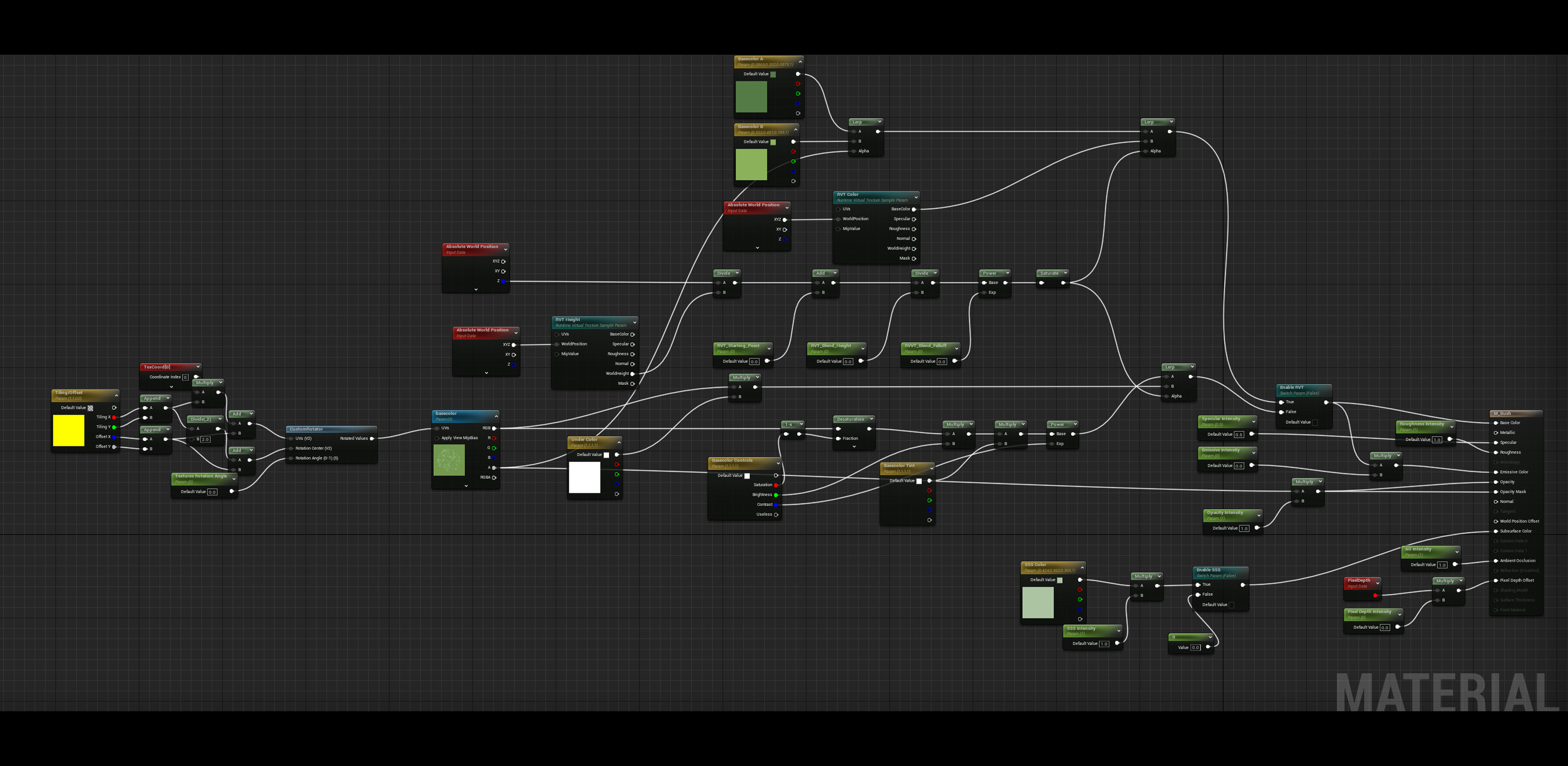1568x766 pixels.
Task: Click the Normal input pin on M_Bush
Action: pyautogui.click(x=1496, y=502)
